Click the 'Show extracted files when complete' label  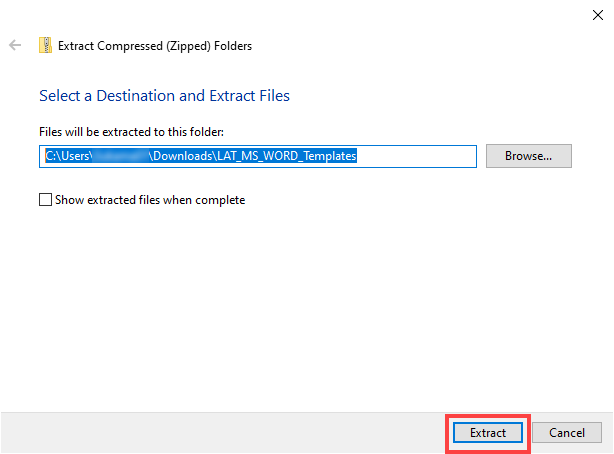[x=150, y=200]
